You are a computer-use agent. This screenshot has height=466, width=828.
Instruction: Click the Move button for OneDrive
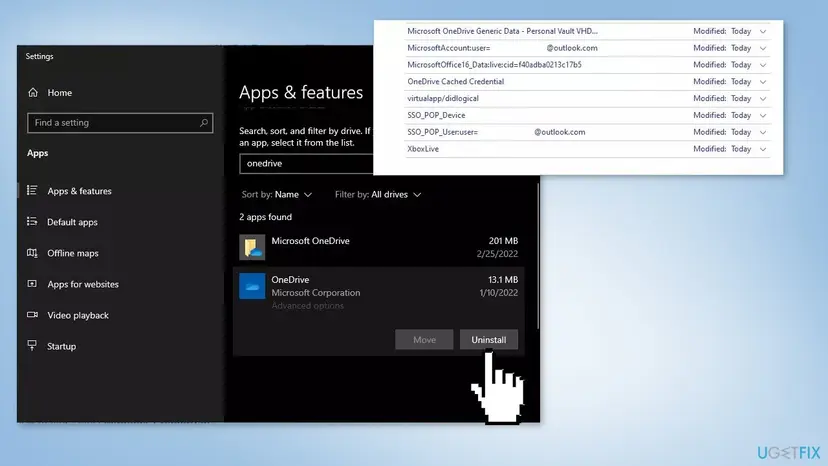(x=424, y=340)
